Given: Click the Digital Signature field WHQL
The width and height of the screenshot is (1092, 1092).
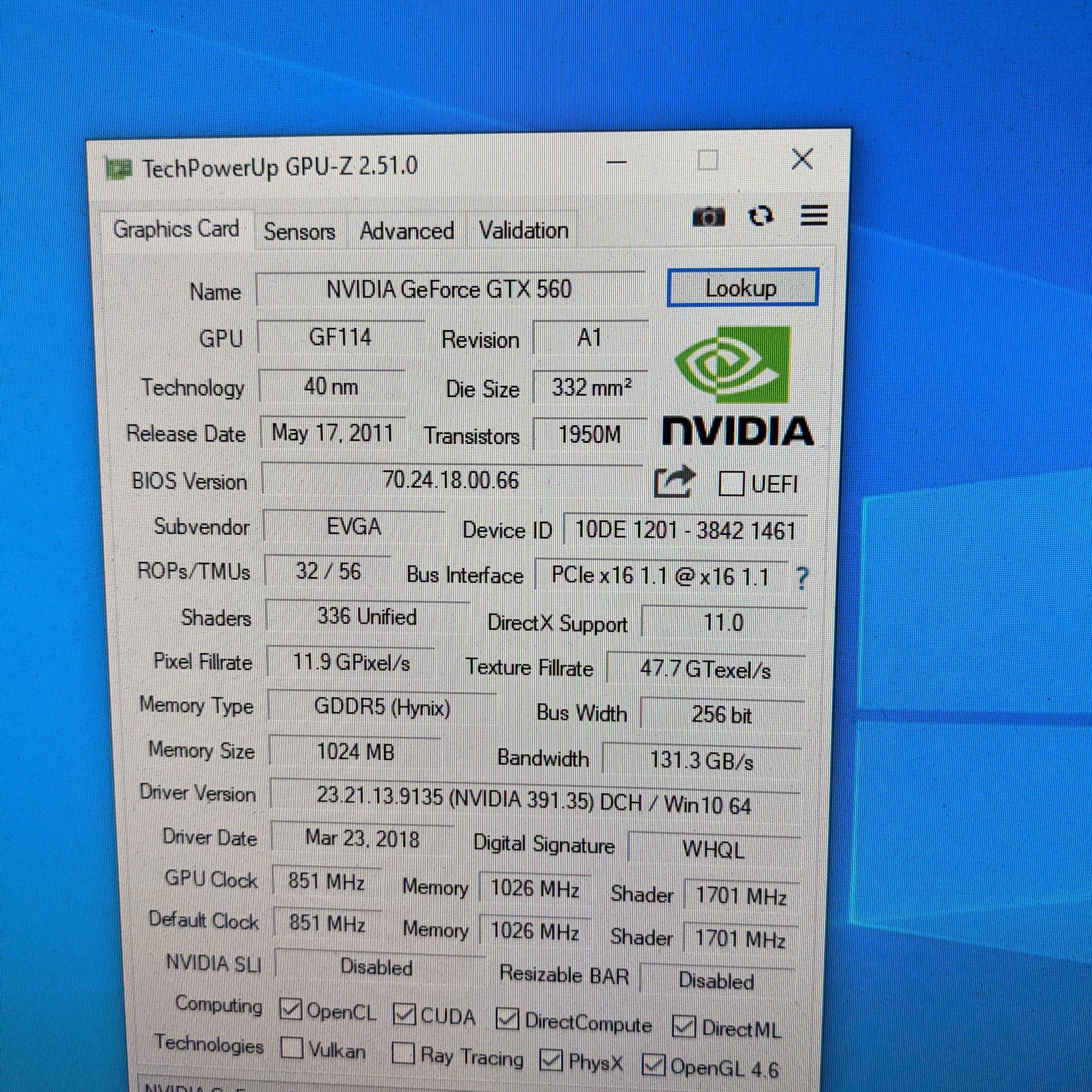Looking at the screenshot, I should point(714,849).
